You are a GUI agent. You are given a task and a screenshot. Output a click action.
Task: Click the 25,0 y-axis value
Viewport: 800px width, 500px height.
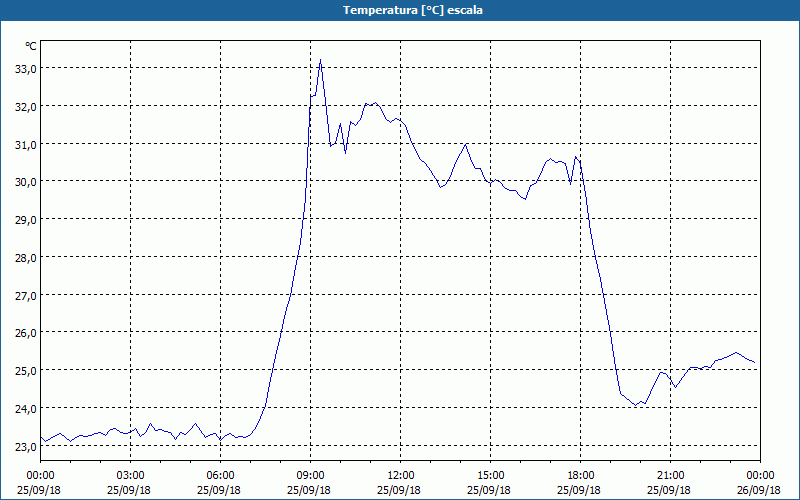tap(26, 370)
